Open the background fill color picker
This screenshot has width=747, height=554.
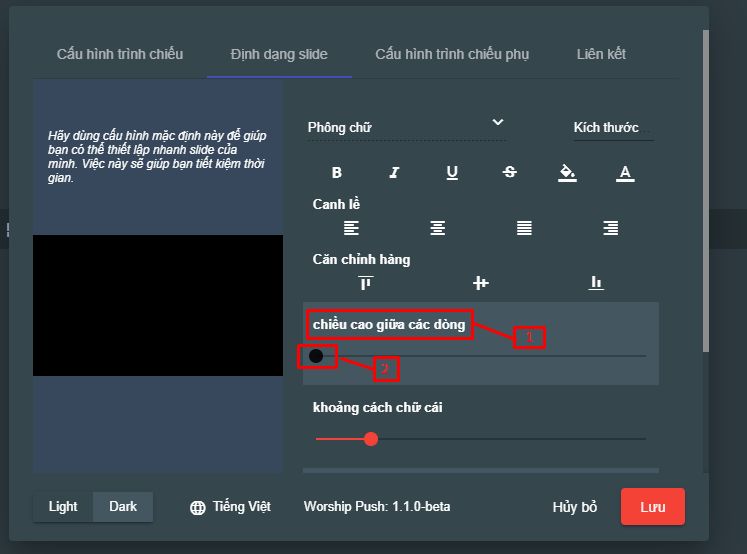[x=567, y=172]
